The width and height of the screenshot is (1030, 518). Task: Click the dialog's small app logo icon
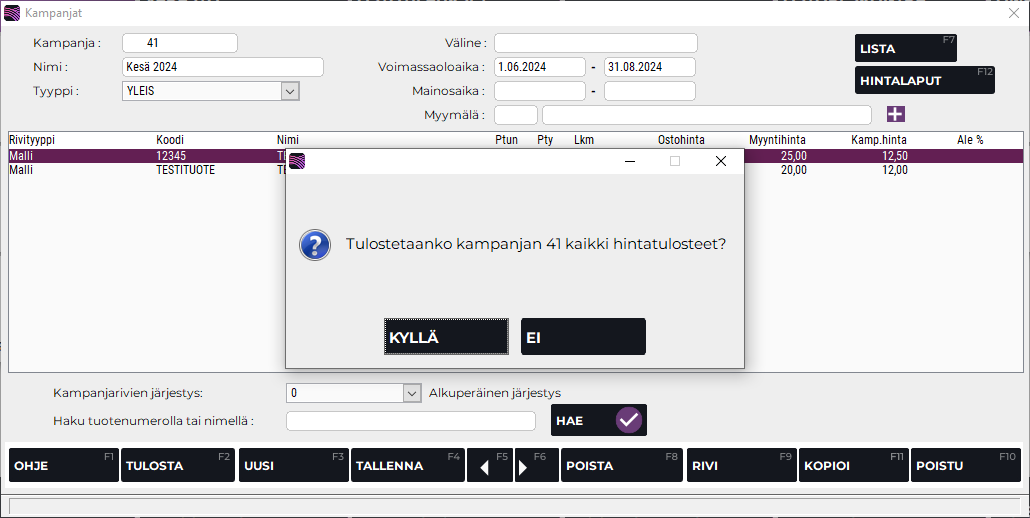point(297,161)
